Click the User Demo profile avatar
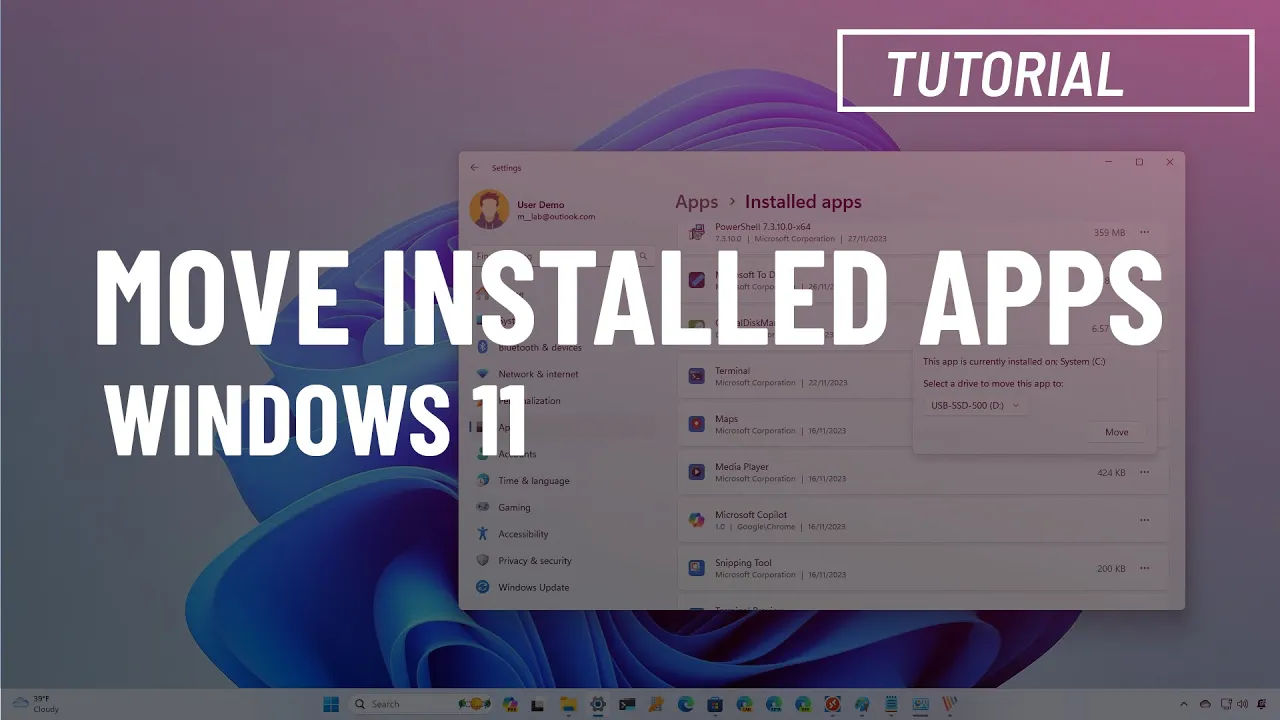 [x=489, y=210]
